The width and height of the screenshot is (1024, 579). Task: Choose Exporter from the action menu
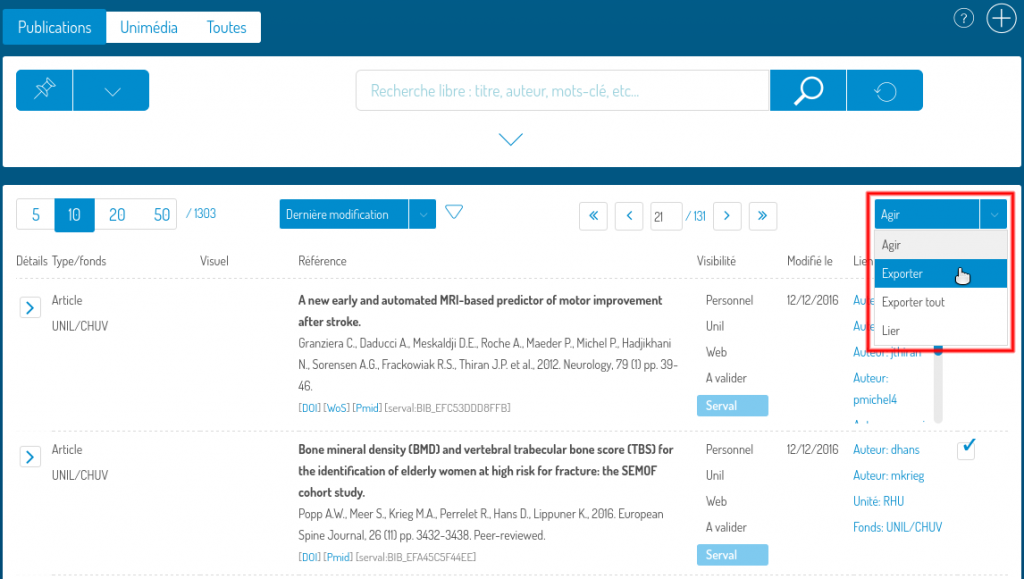(x=940, y=274)
